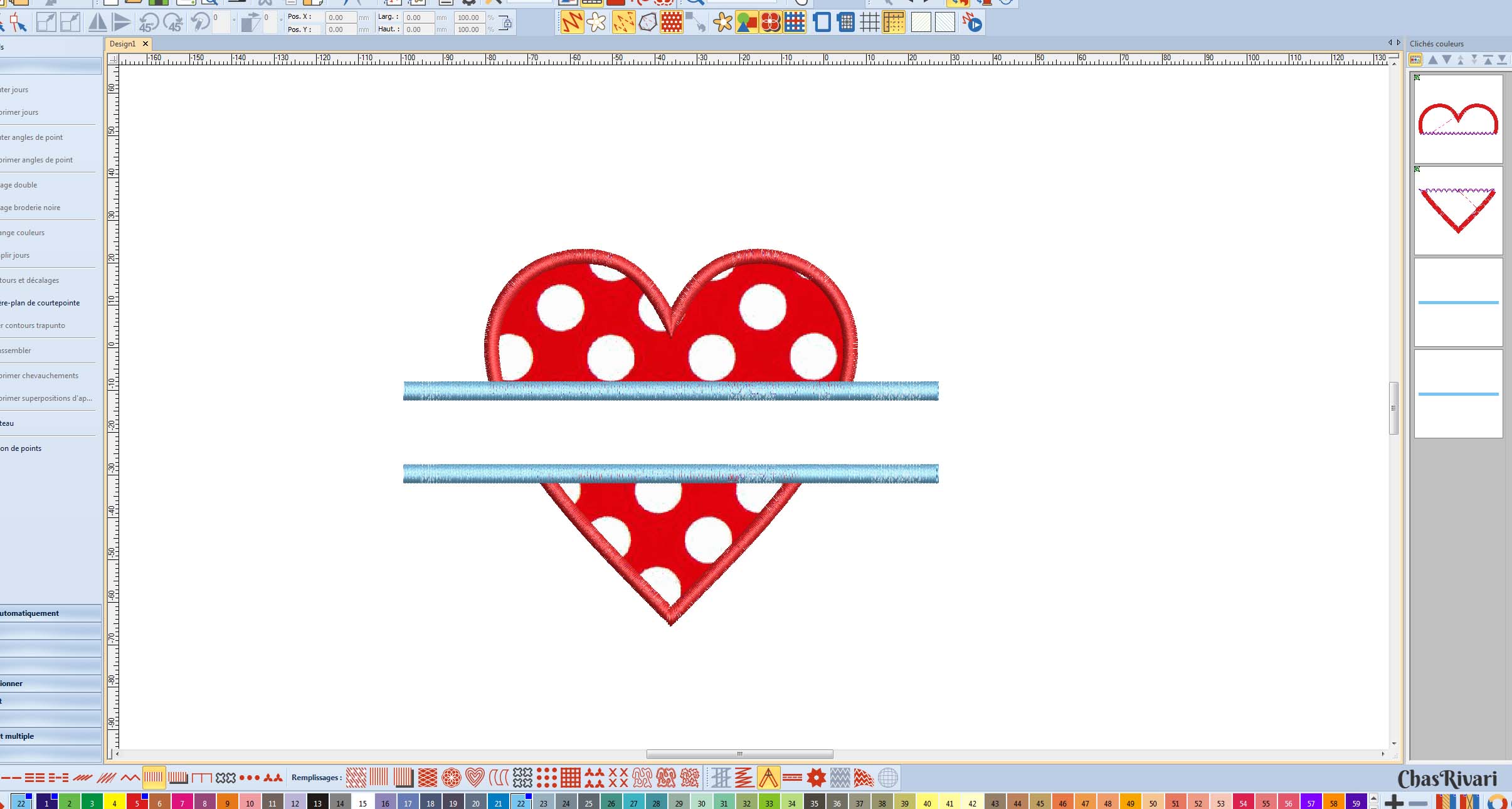Select the 'age double' menu entry
Image resolution: width=1512 pixels, height=809 pixels.
(x=19, y=185)
